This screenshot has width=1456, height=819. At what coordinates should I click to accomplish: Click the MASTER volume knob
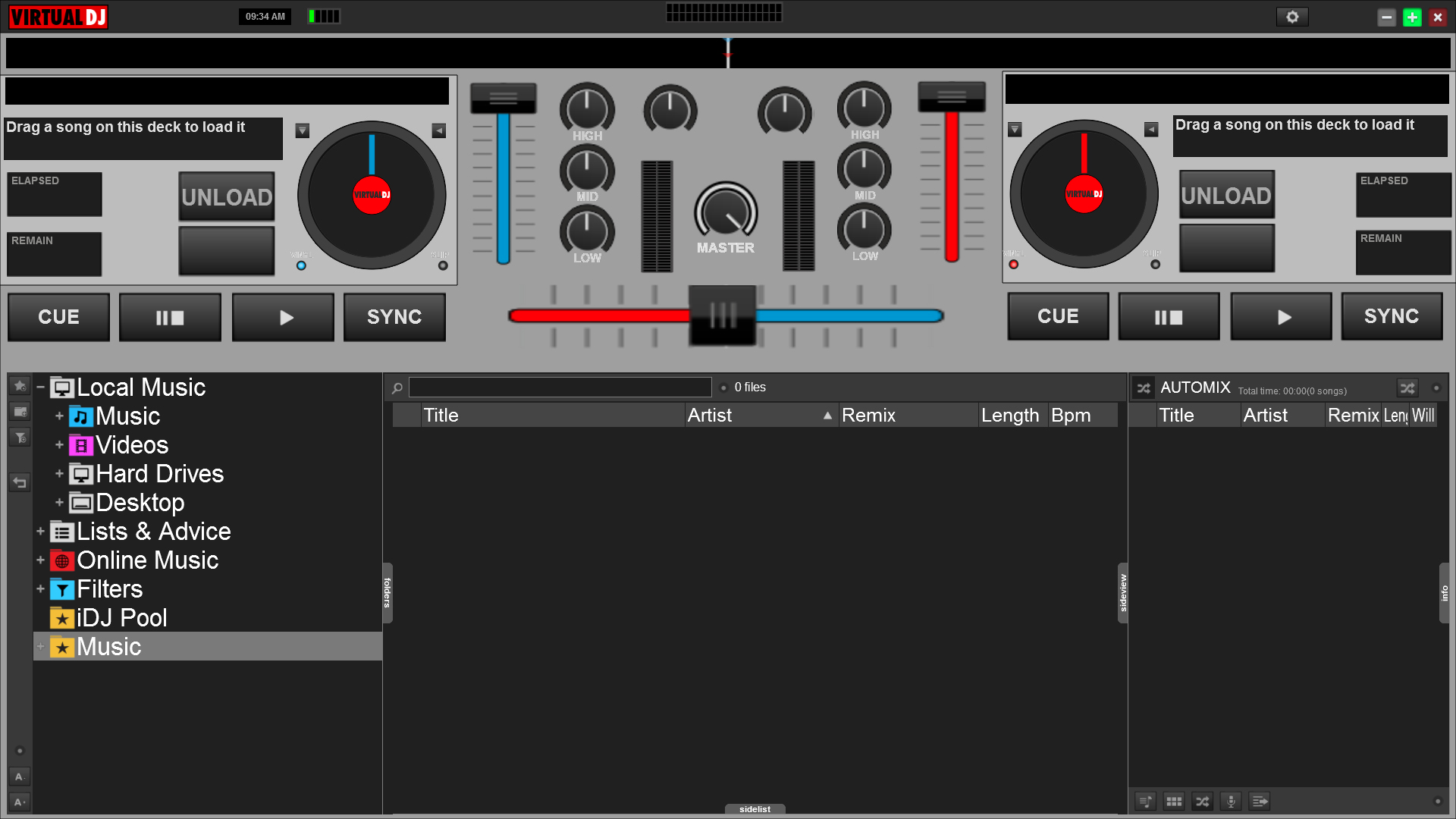coord(726,212)
